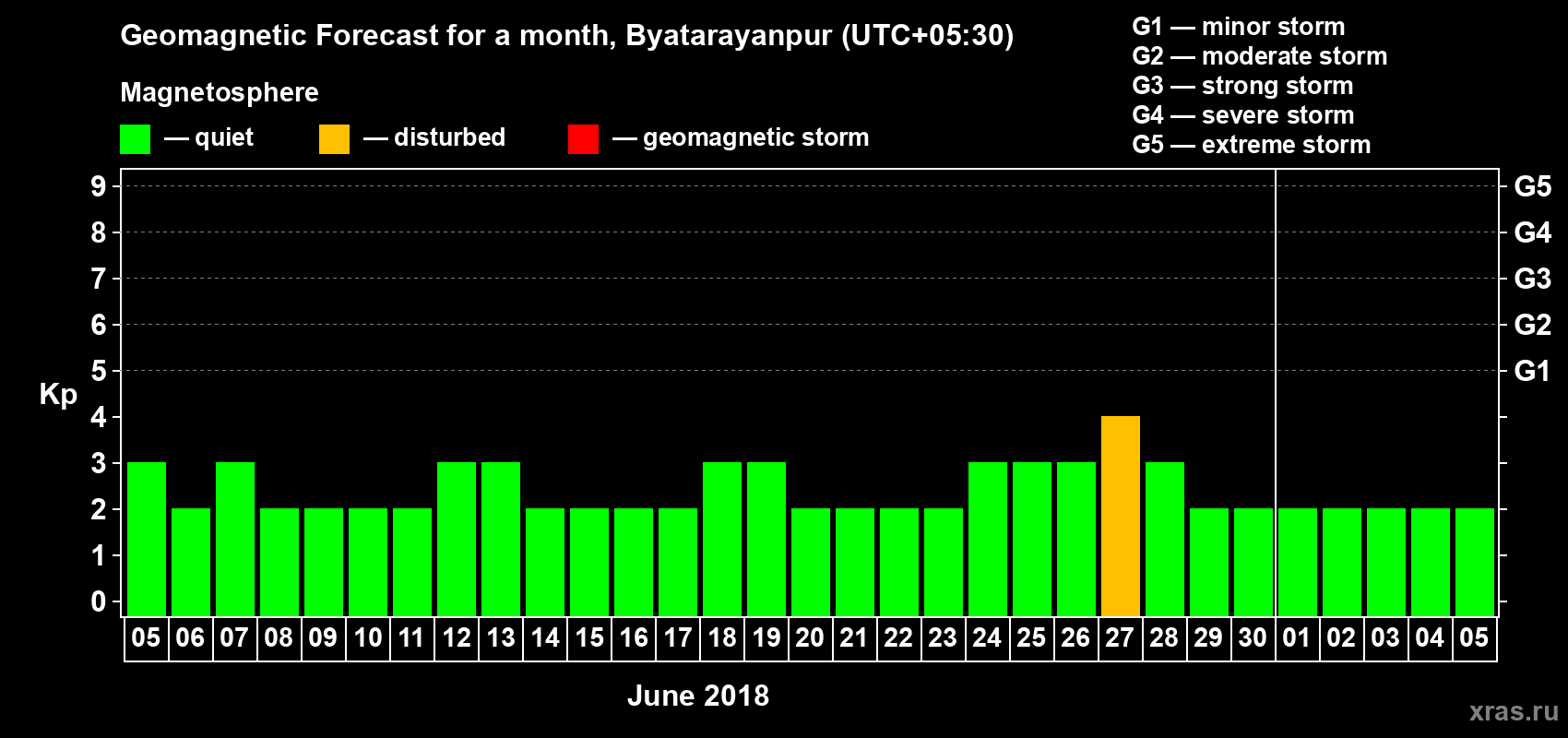Click the green bar above date 12
Screen dimensions: 1568x738
tap(457, 539)
